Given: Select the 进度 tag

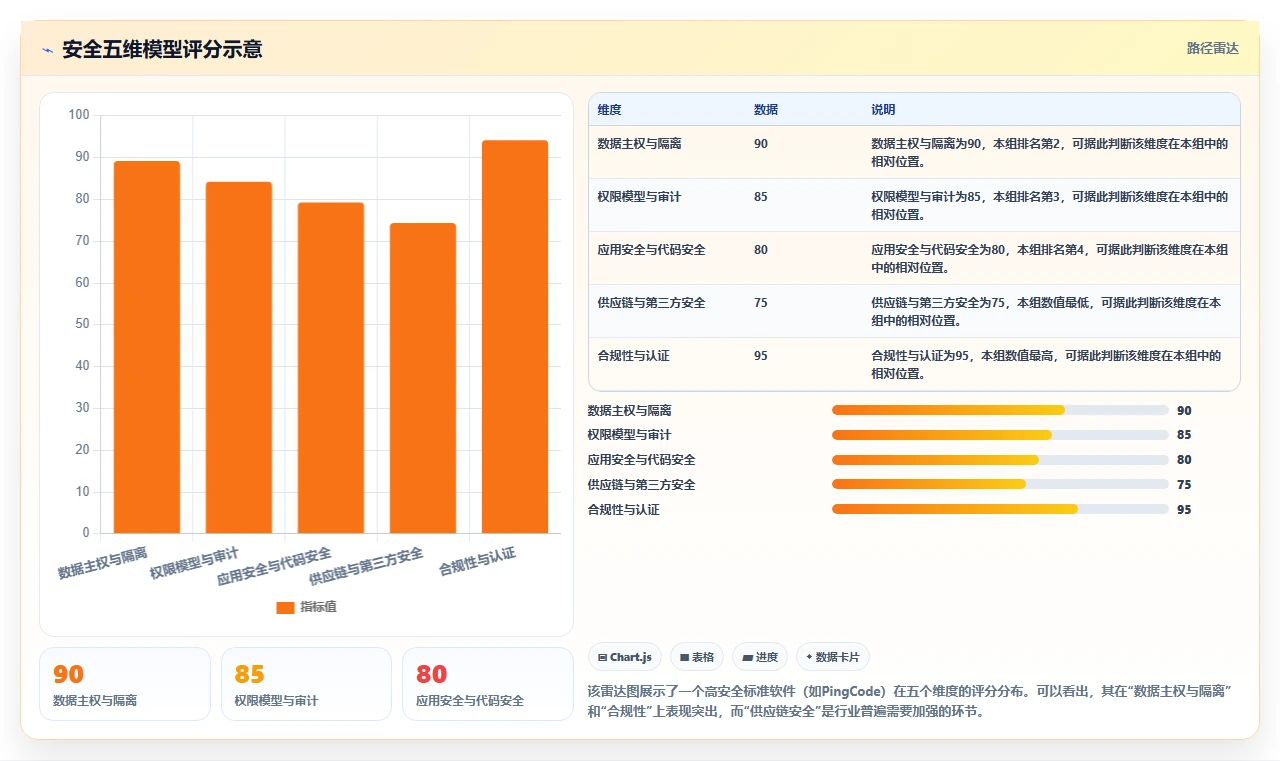Looking at the screenshot, I should [760, 657].
